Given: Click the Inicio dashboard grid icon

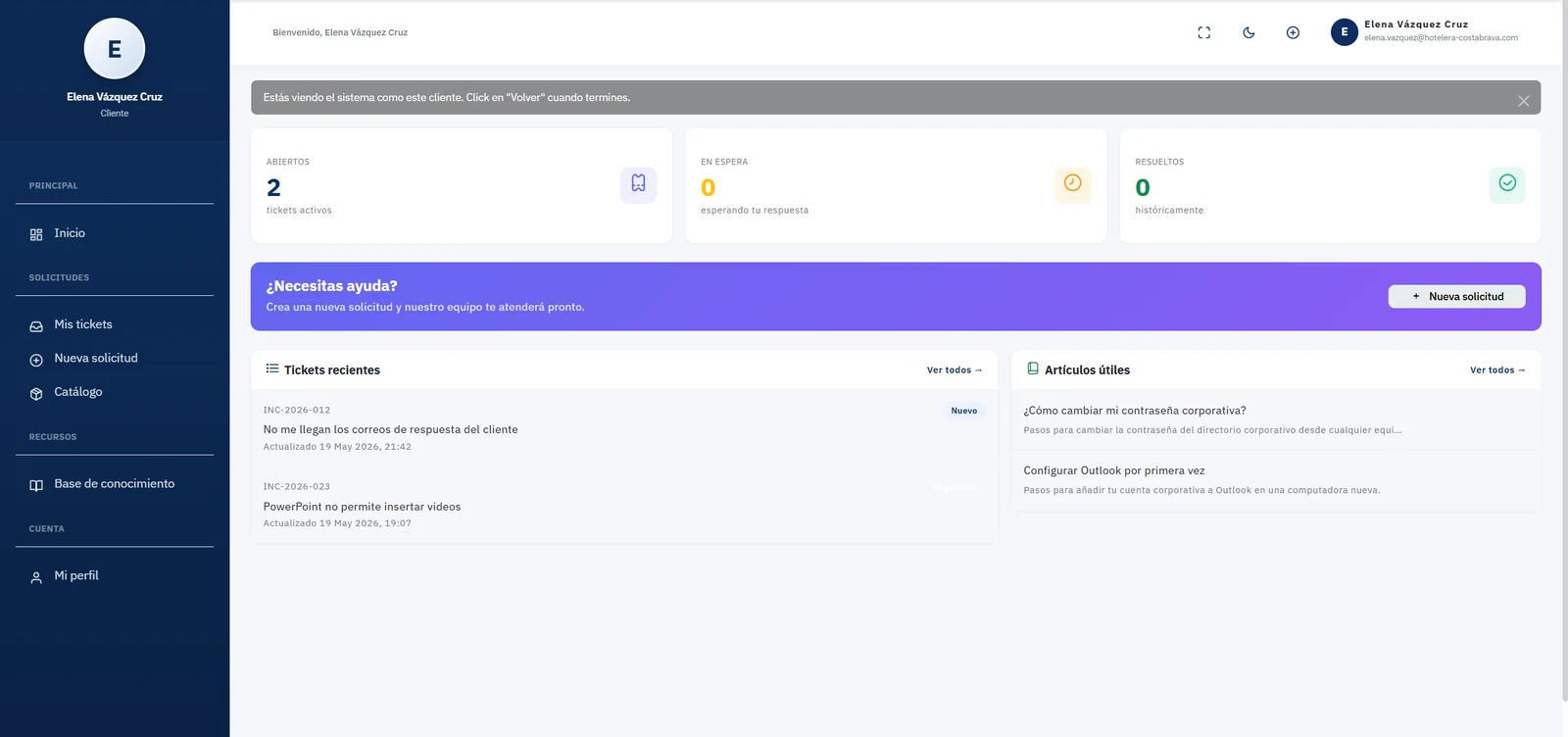Looking at the screenshot, I should coord(36,235).
